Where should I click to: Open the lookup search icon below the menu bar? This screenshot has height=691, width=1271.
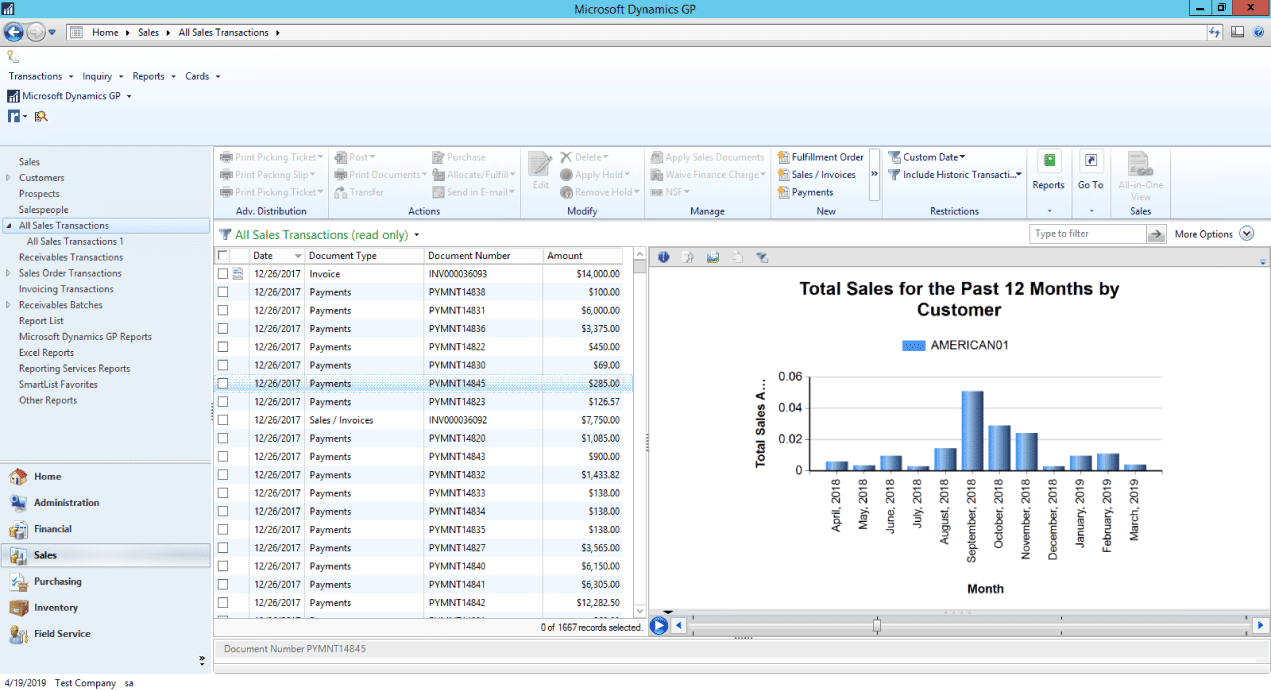click(x=41, y=116)
